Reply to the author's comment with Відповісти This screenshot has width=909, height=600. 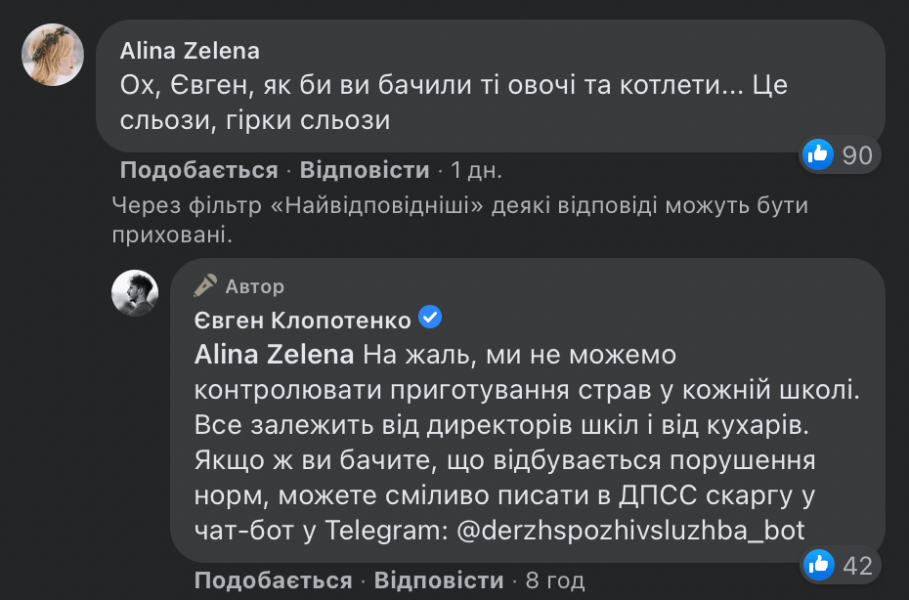(443, 578)
